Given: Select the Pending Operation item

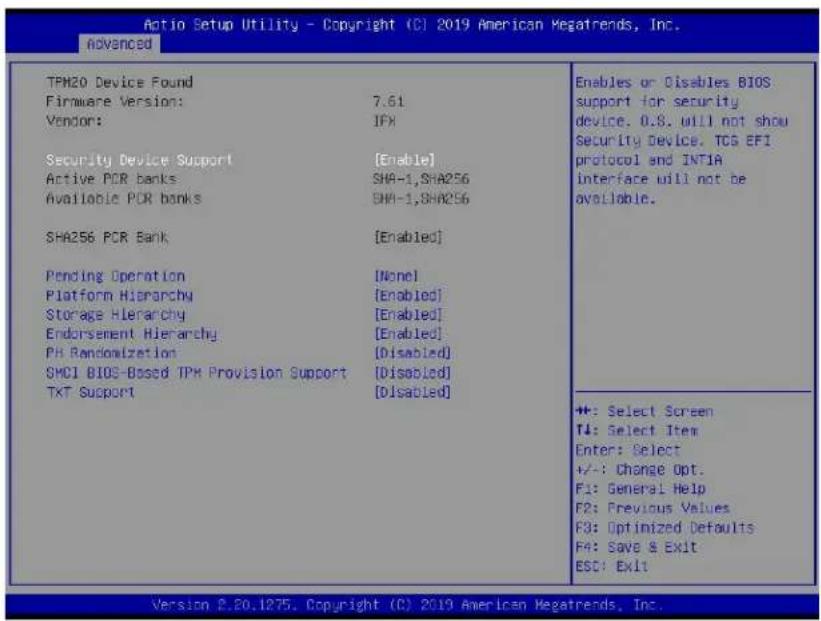Looking at the screenshot, I should [115, 276].
